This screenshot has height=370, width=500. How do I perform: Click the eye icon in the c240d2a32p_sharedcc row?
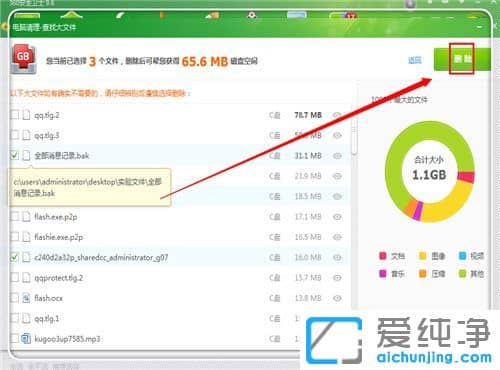[337, 258]
